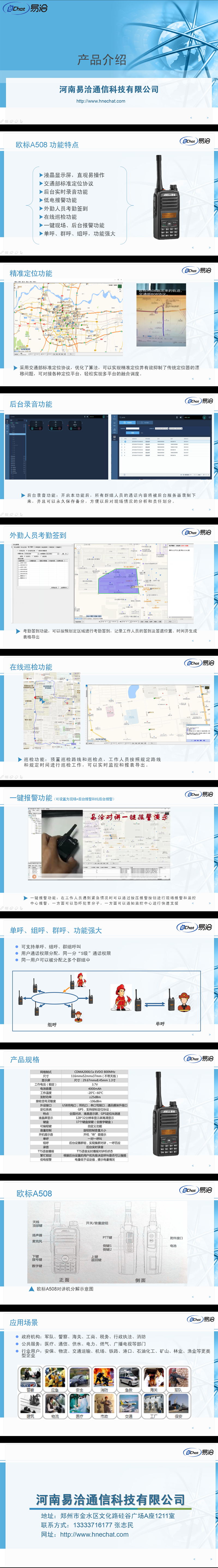
Task: Open the dark dispatch console screenshot under 后台录音功能
Action: coord(56,447)
